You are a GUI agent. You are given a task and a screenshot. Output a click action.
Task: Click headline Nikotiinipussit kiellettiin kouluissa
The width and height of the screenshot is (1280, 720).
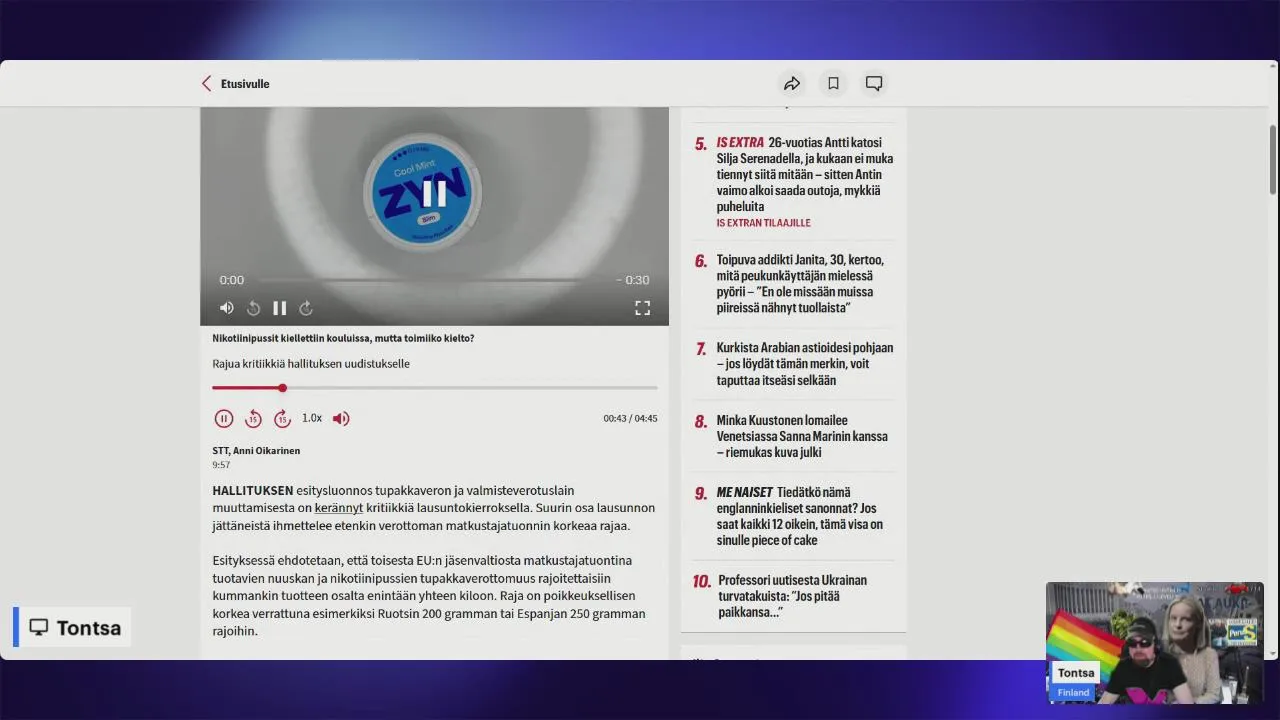(343, 338)
